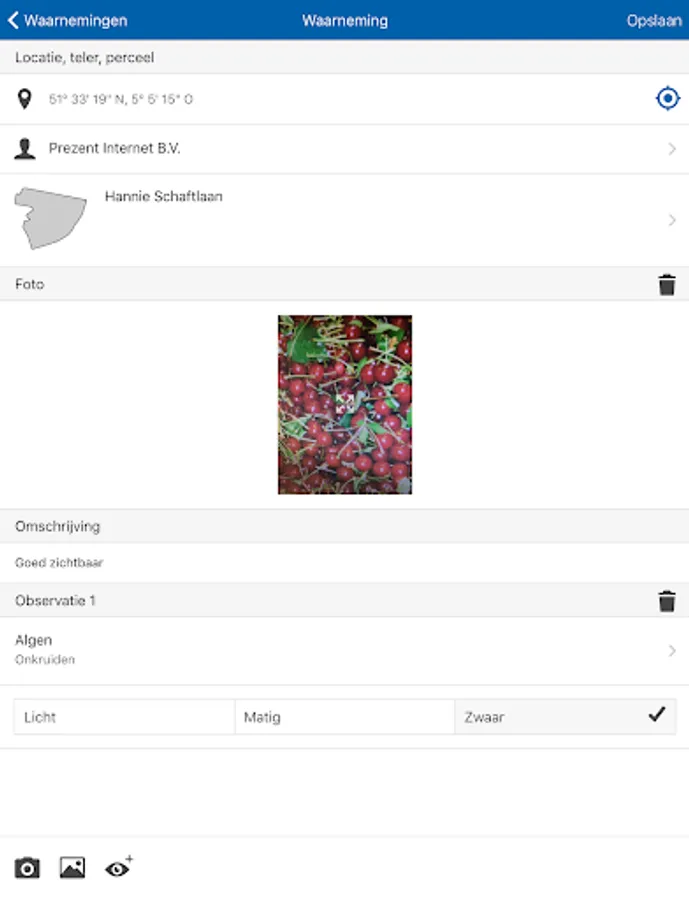Enlarge the cherries photo preview

344,404
